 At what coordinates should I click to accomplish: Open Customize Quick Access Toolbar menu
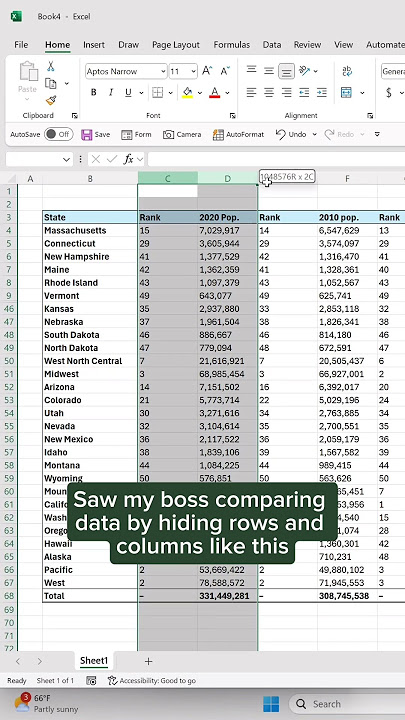click(x=377, y=135)
